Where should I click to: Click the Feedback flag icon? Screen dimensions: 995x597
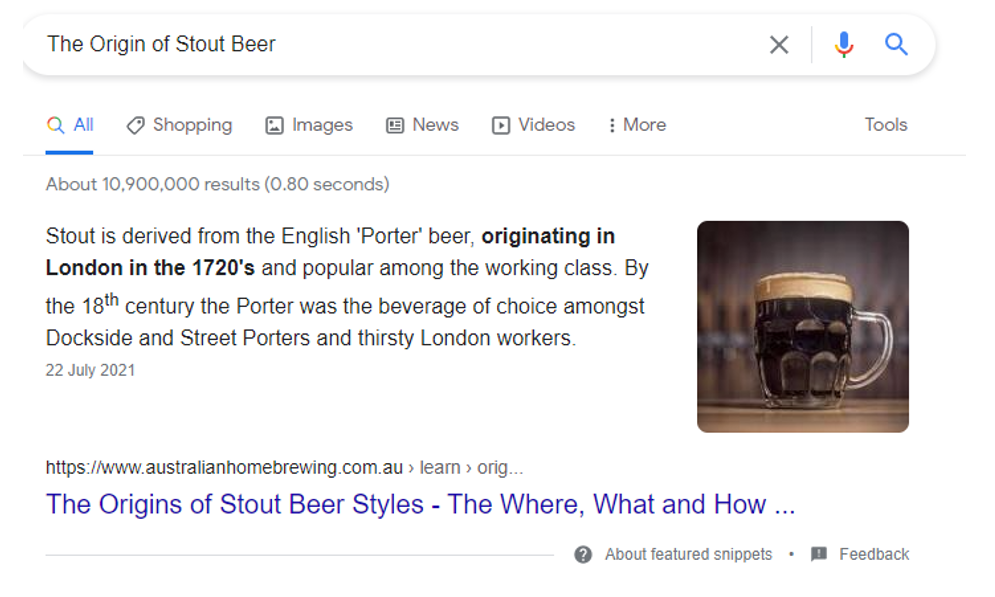(819, 554)
